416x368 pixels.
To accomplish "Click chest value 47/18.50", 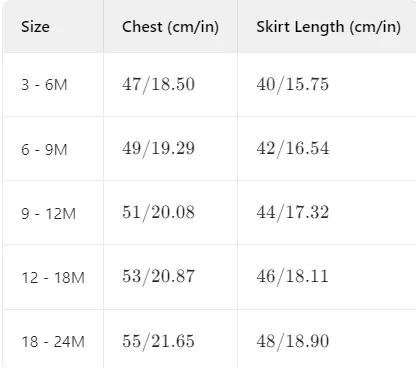I will pyautogui.click(x=158, y=84).
